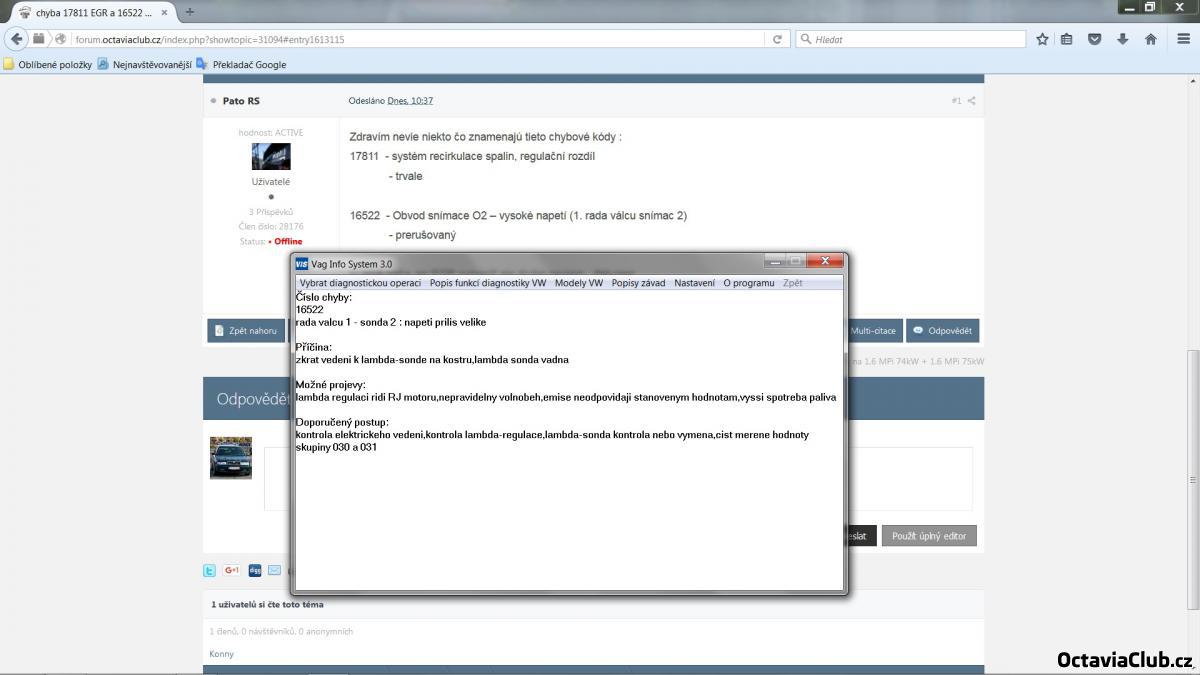Image resolution: width=1200 pixels, height=675 pixels.
Task: Open the 'Nastavení' menu
Action: pyautogui.click(x=694, y=283)
